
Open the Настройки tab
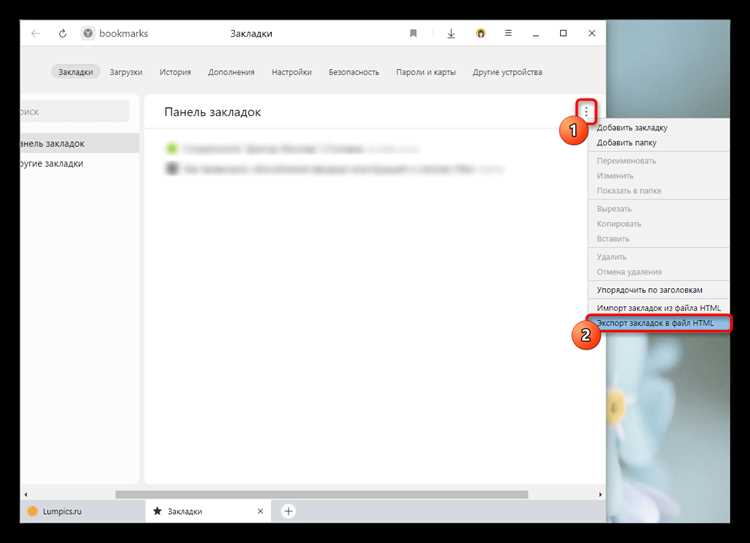pyautogui.click(x=291, y=72)
